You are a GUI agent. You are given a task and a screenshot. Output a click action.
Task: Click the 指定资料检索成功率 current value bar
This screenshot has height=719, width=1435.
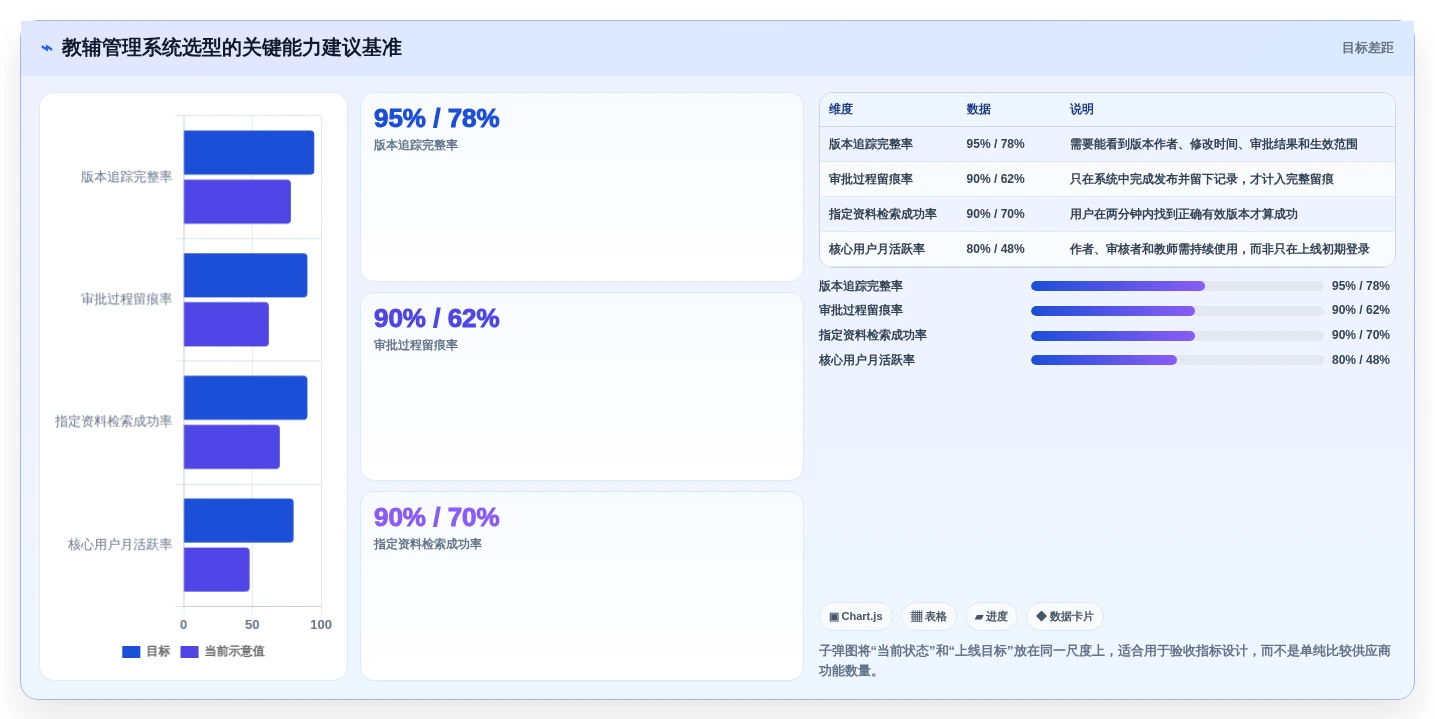(x=232, y=447)
